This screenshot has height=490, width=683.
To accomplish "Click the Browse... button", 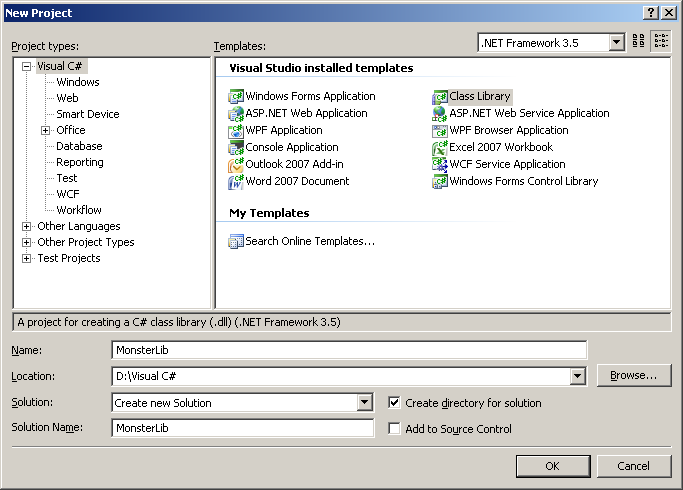I will point(634,375).
